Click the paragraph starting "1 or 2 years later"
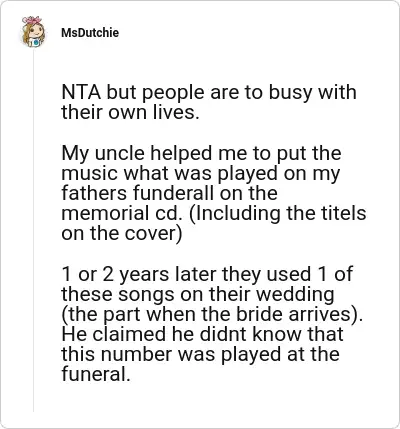400x429 pixels. coord(212,324)
